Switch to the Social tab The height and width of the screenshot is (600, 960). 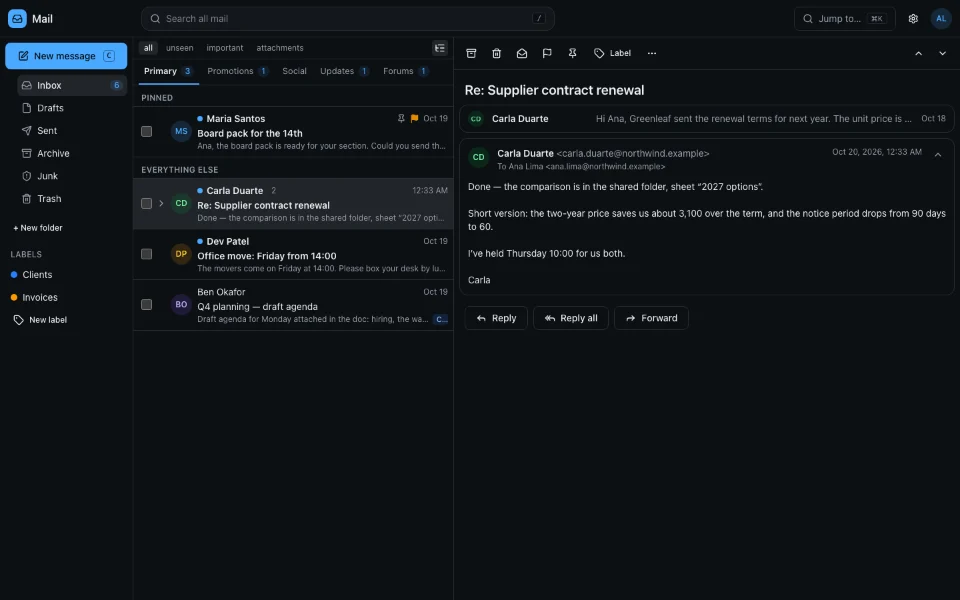click(294, 71)
